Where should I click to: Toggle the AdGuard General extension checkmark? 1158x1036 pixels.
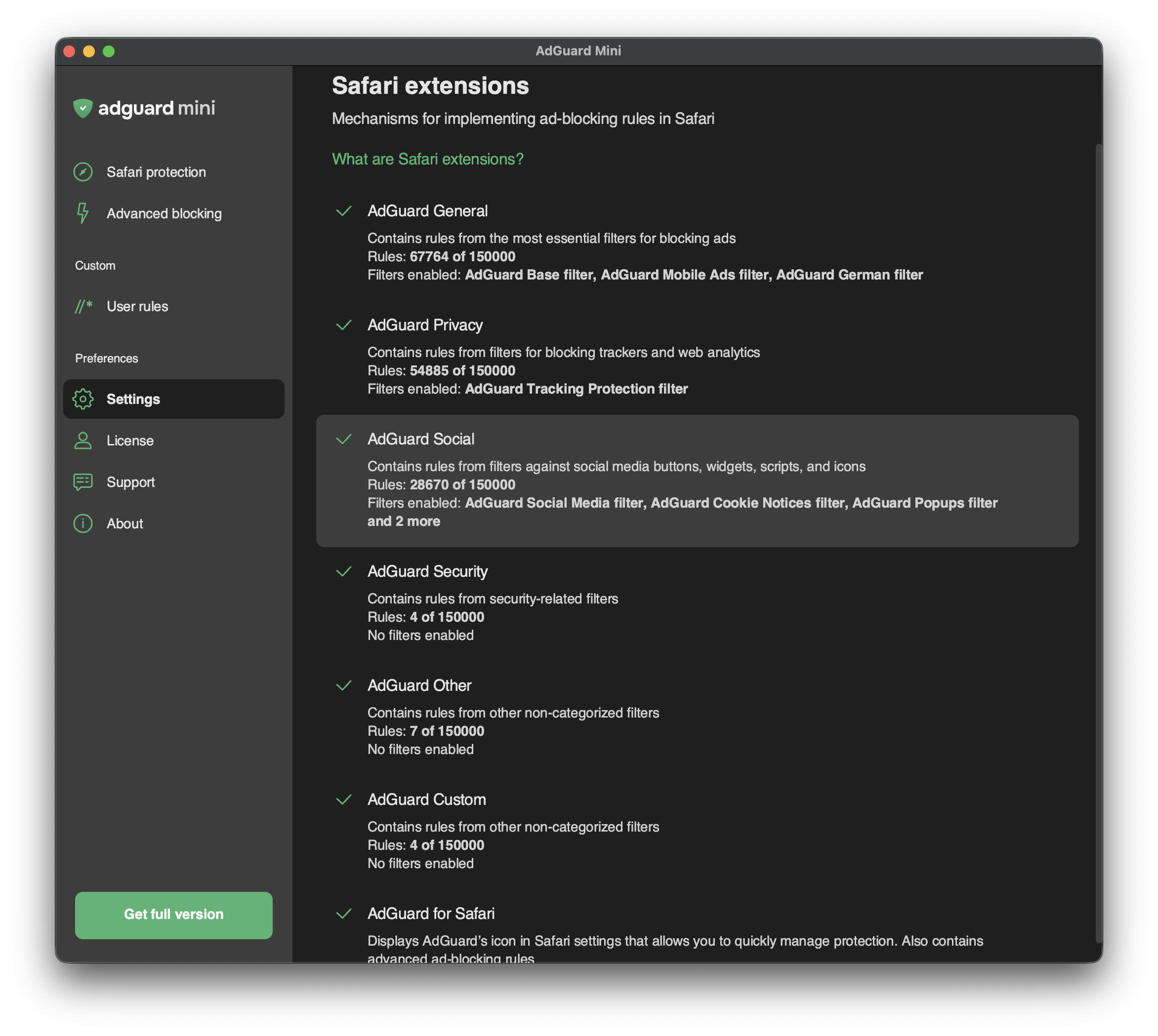point(344,211)
